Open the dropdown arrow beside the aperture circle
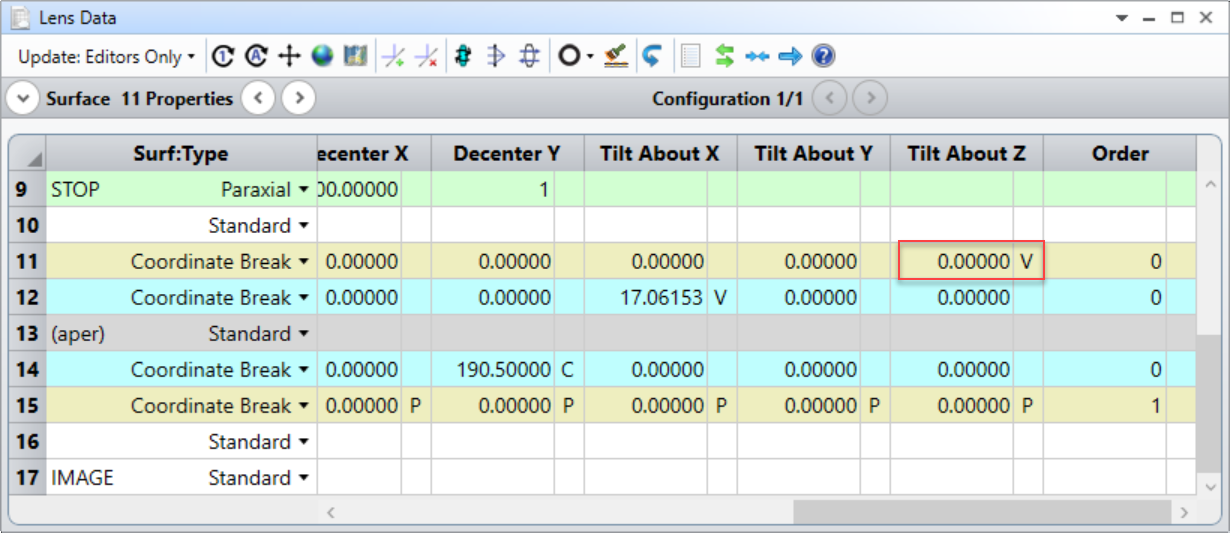Image resolution: width=1230 pixels, height=533 pixels. pos(590,57)
